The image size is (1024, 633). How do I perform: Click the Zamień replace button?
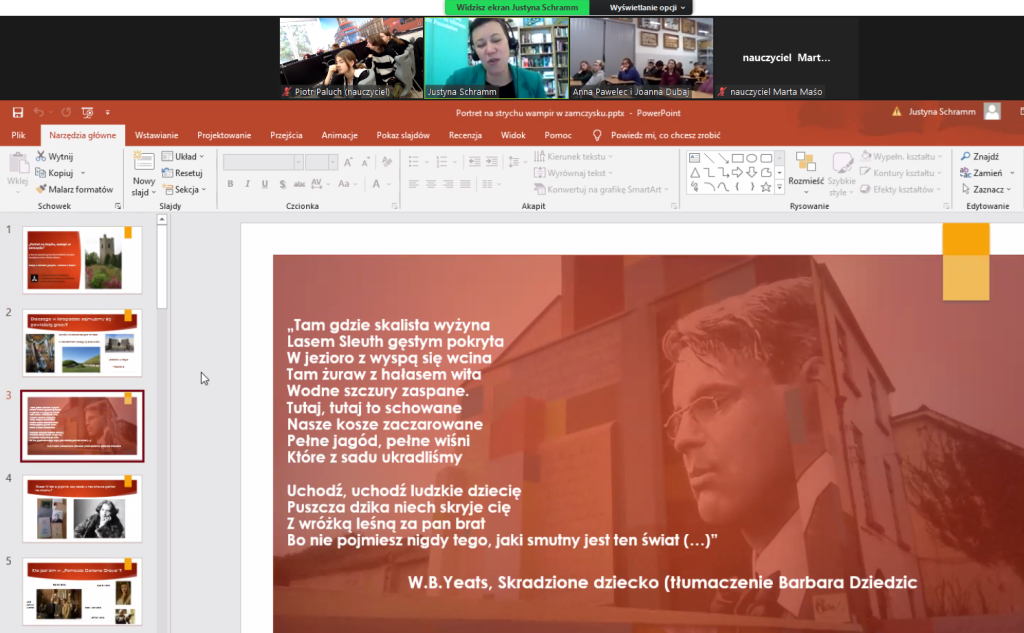(985, 173)
